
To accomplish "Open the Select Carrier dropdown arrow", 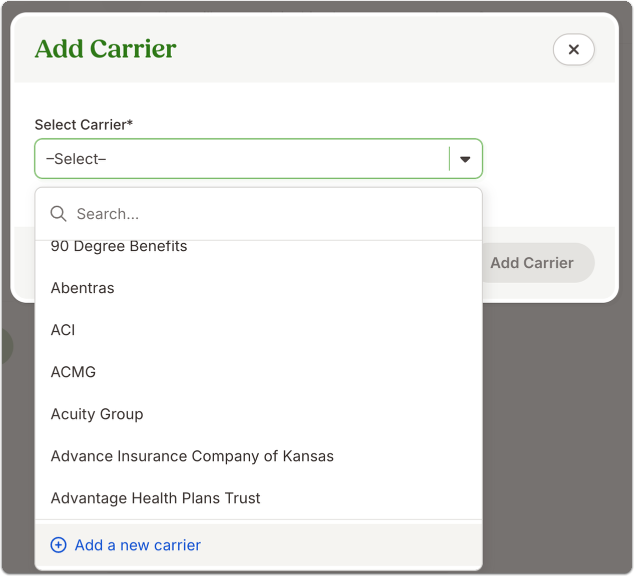I will pyautogui.click(x=465, y=159).
